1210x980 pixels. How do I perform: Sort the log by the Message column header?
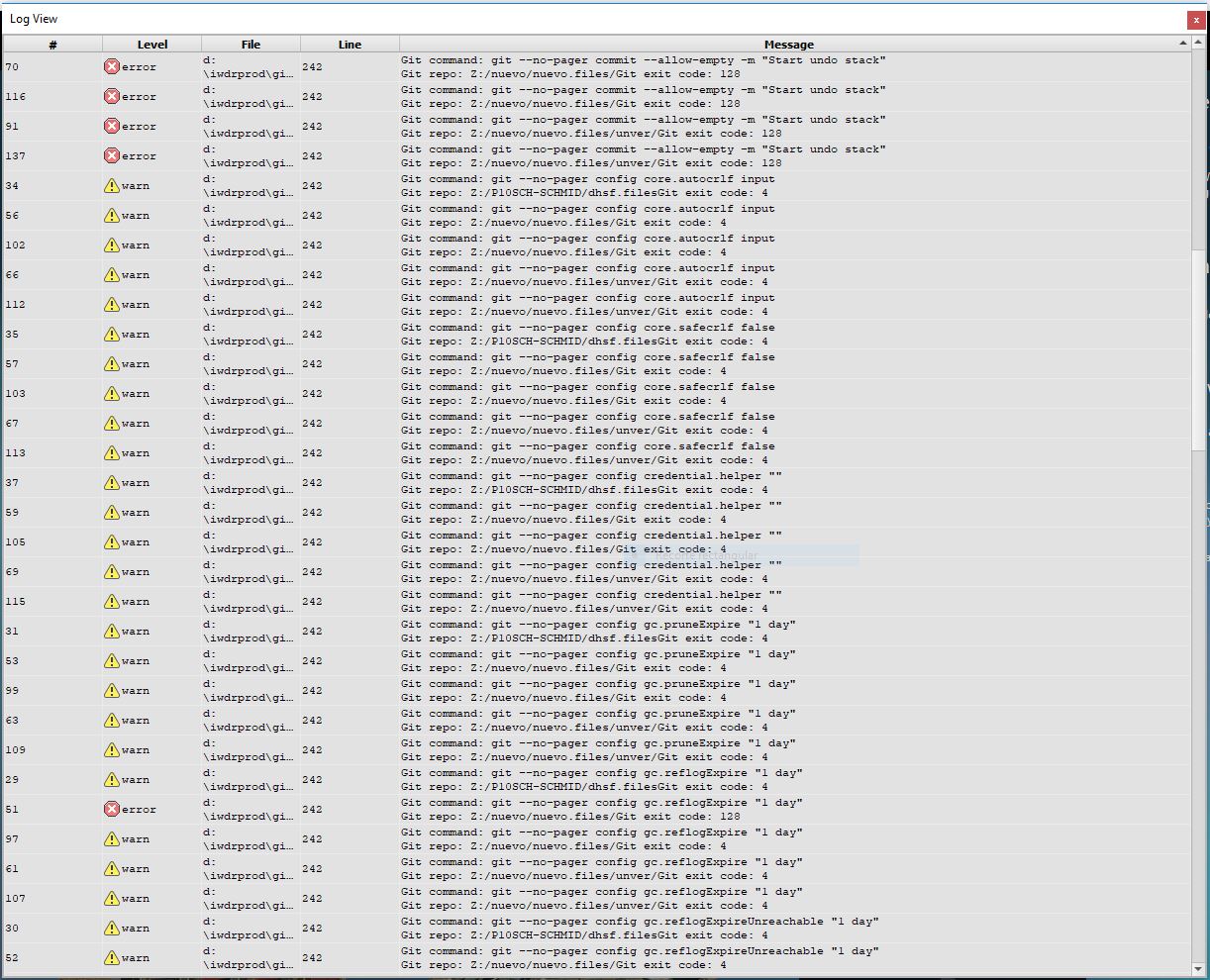[789, 45]
